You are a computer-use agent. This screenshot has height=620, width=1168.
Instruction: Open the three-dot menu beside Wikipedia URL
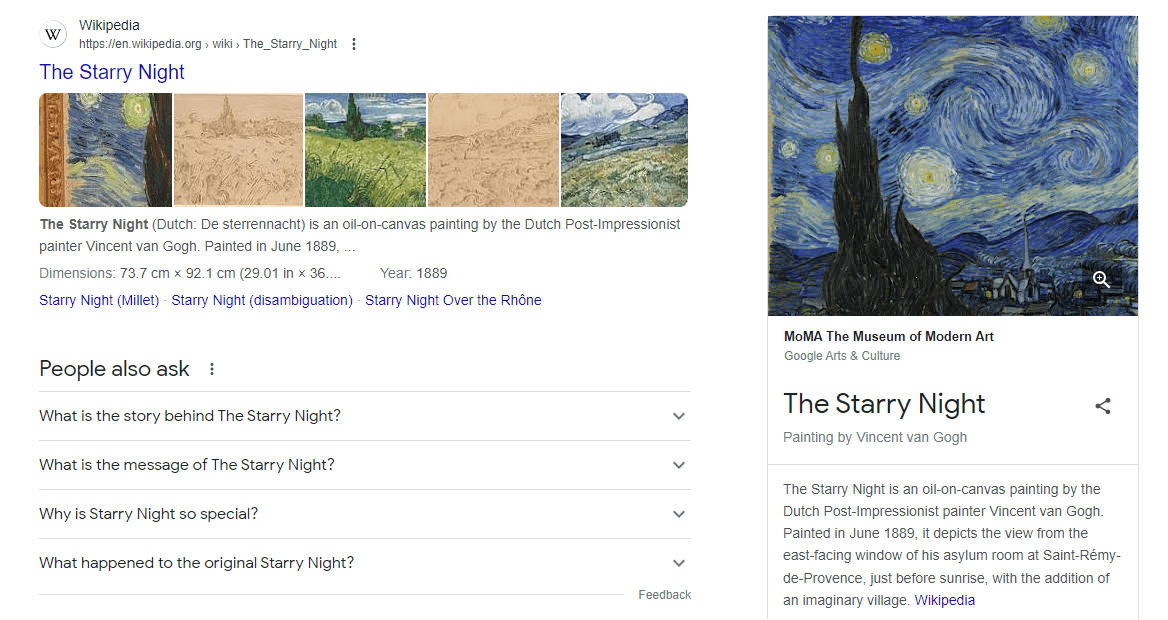(x=354, y=45)
